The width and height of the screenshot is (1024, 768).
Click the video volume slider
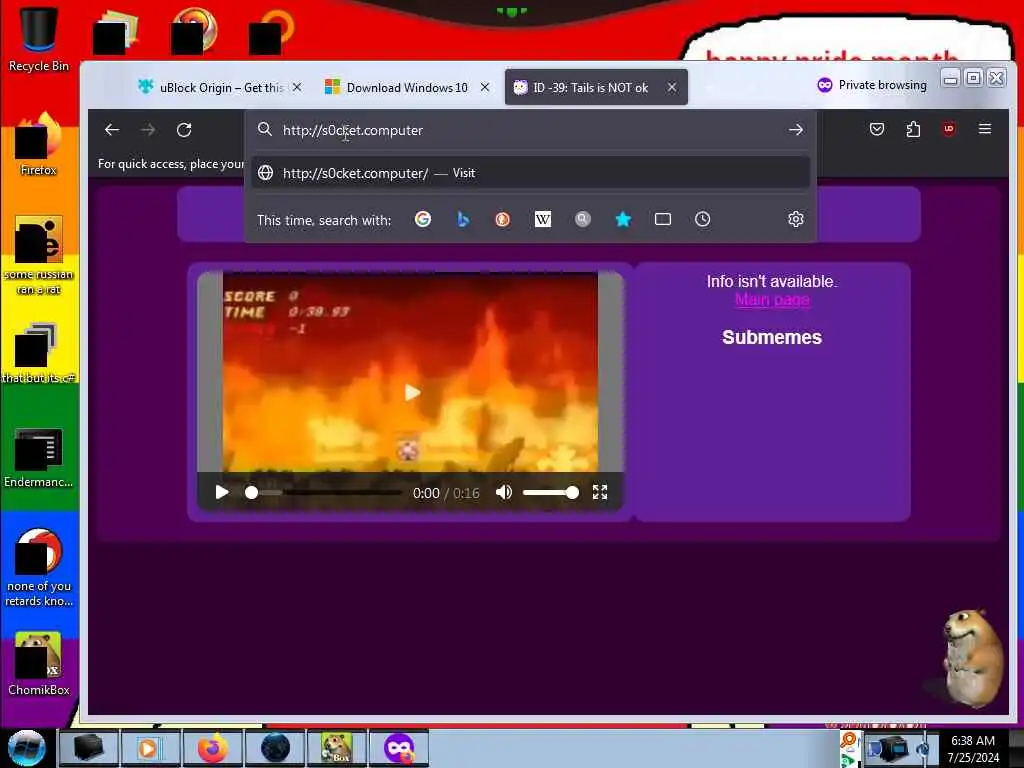(x=551, y=492)
